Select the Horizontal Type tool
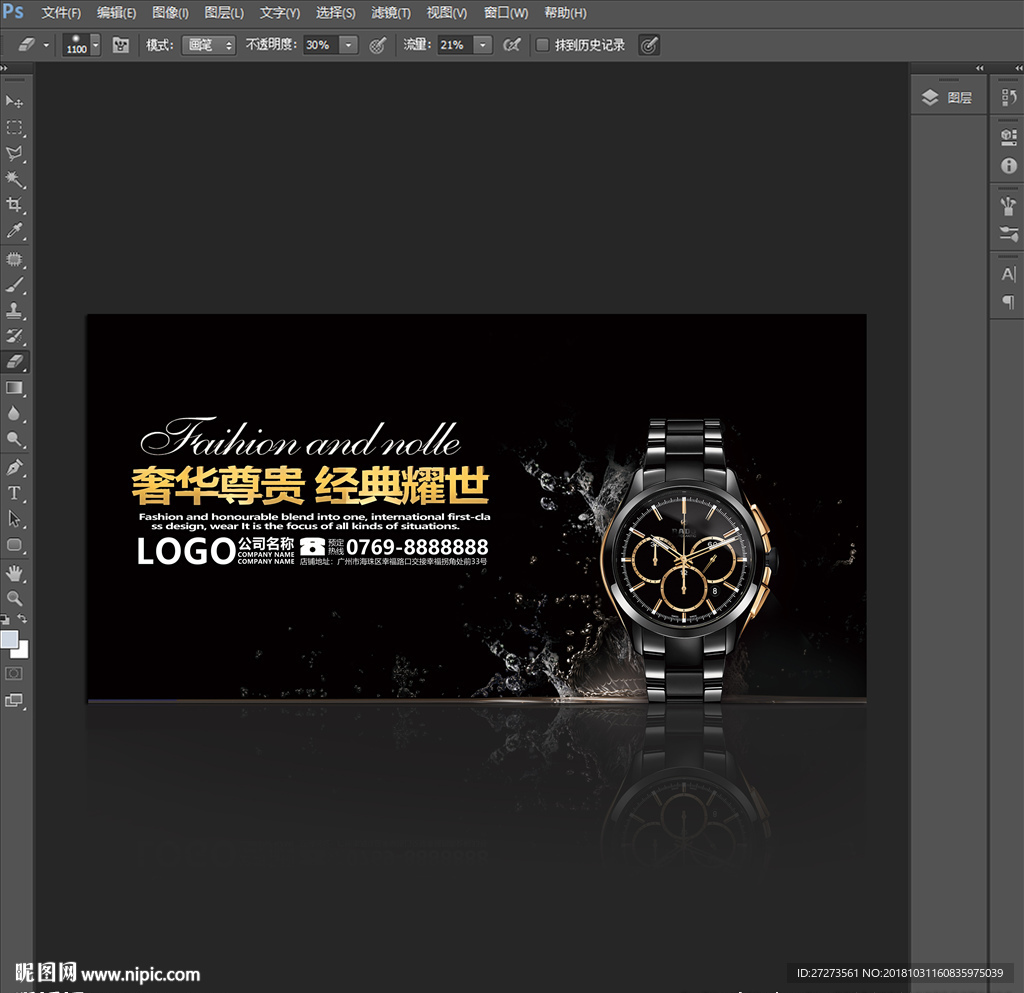 [14, 494]
